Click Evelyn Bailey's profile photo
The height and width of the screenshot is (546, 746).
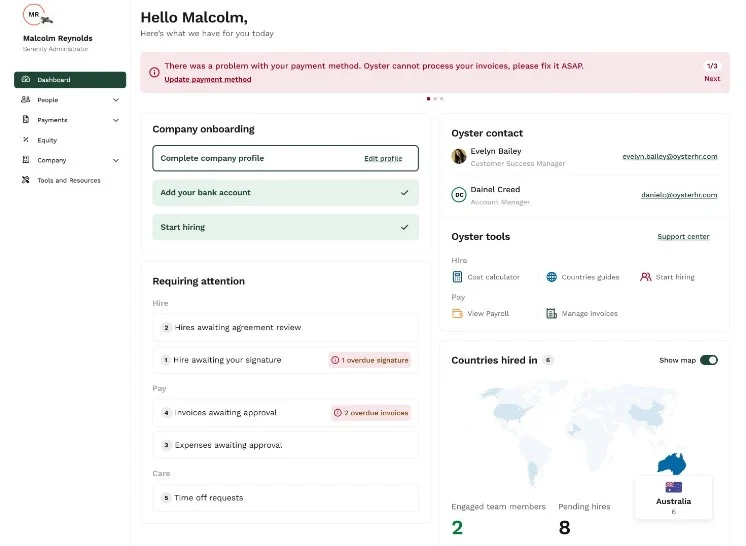click(x=459, y=156)
